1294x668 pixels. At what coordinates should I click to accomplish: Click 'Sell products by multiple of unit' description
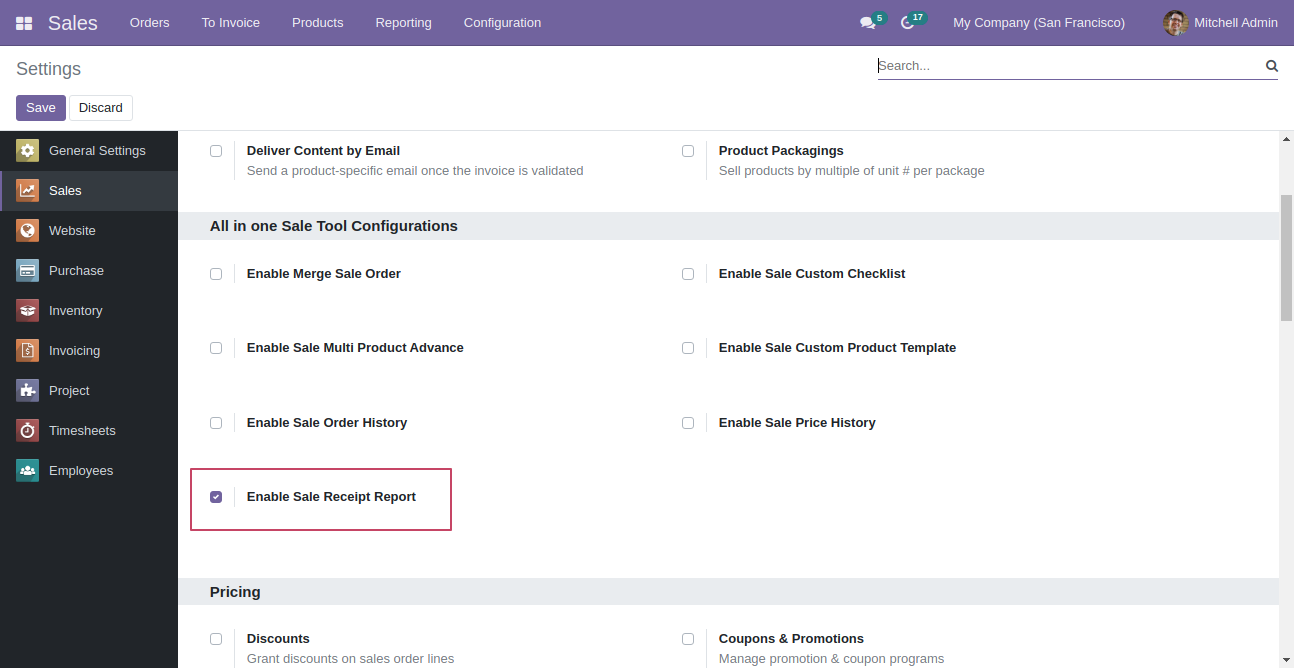[x=851, y=171]
